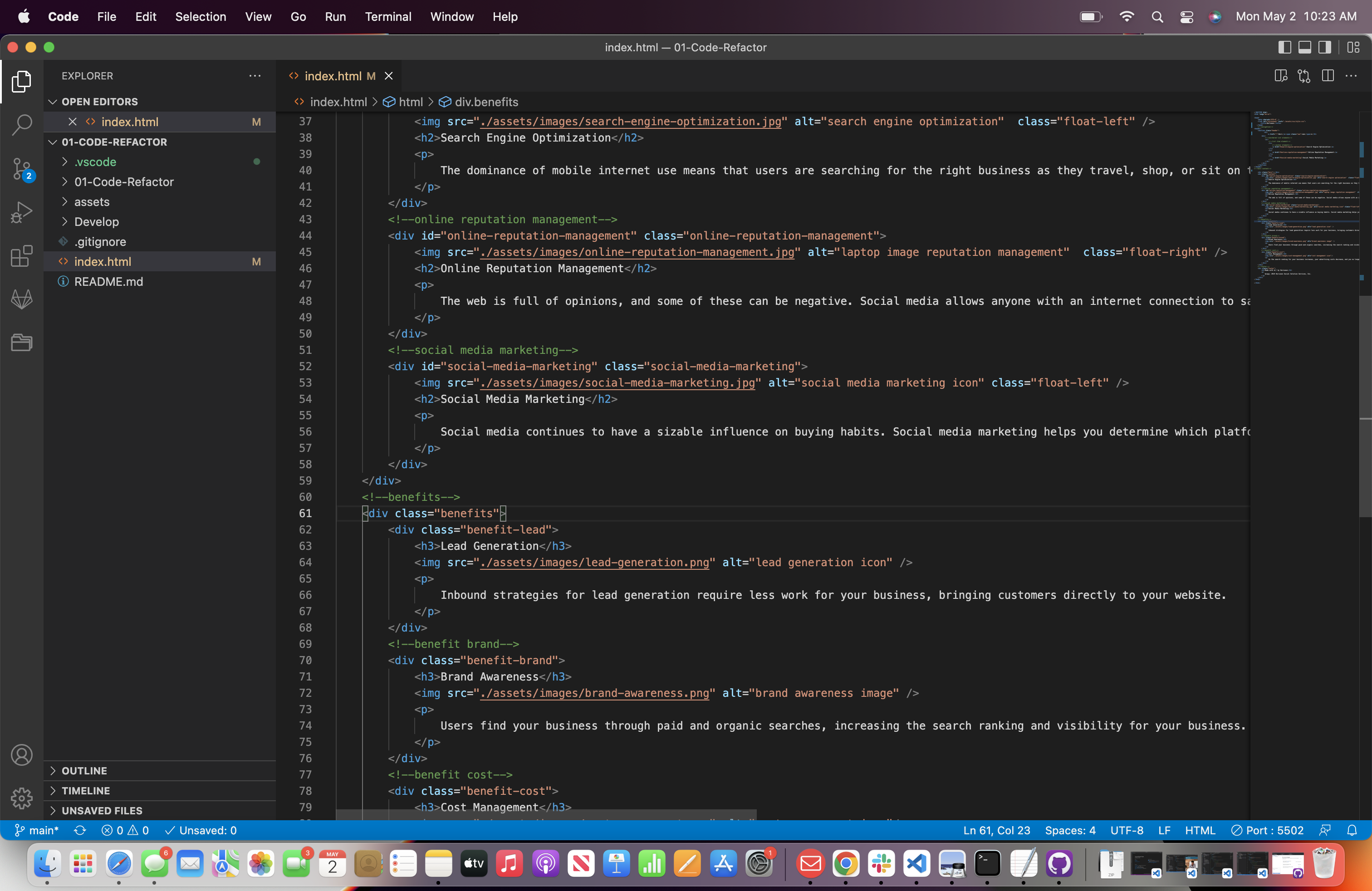Click Port : 5502 Live Server button

(x=1267, y=830)
